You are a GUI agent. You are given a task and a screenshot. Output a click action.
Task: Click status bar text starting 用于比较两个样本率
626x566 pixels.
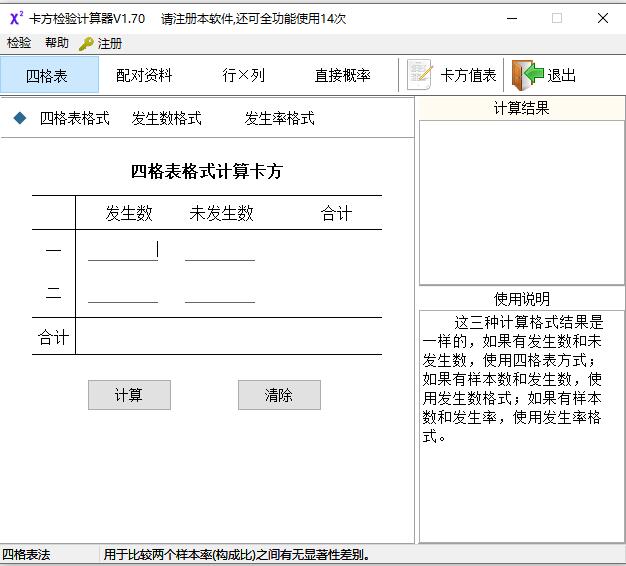237,554
